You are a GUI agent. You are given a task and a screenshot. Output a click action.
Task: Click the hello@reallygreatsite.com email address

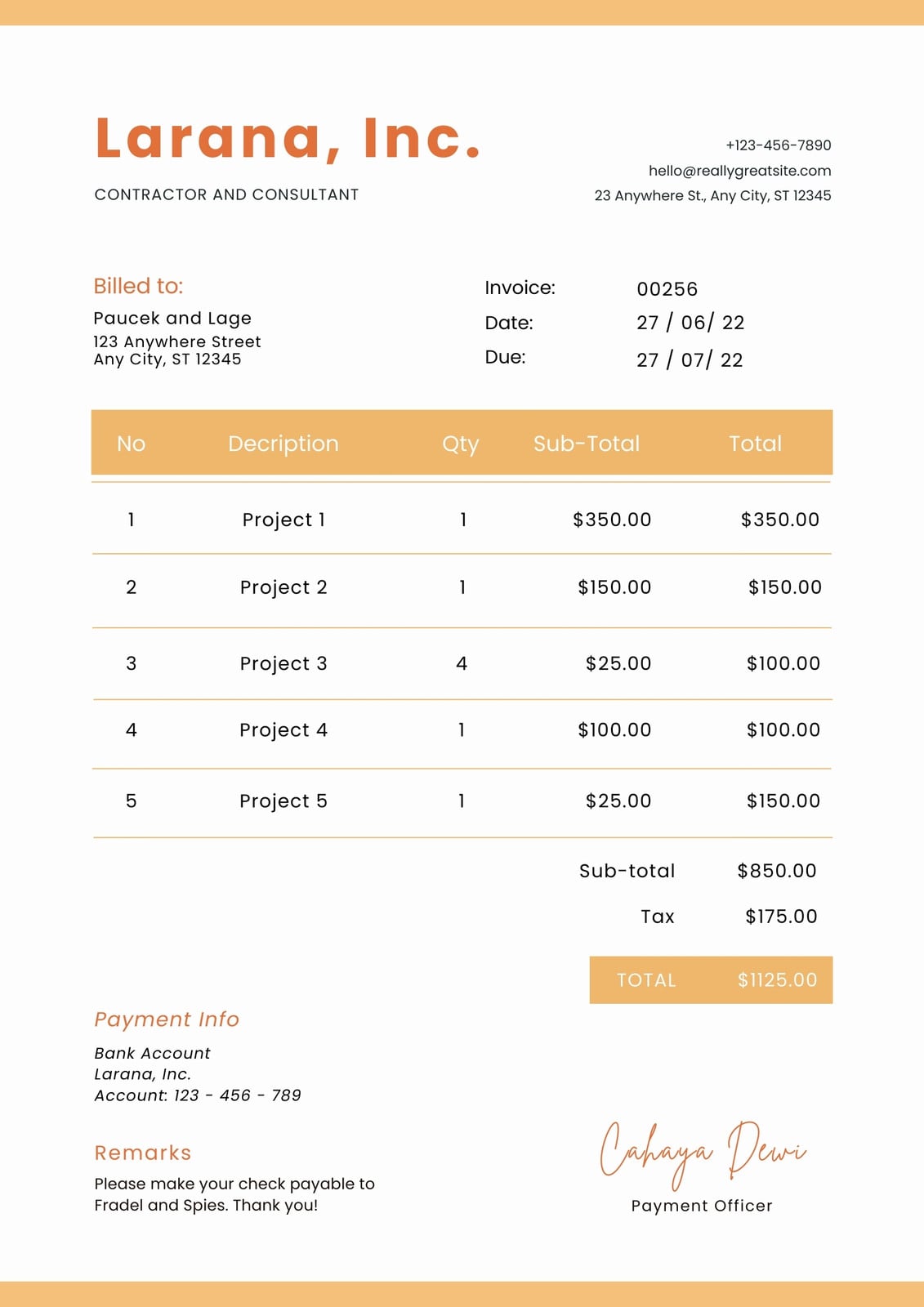739,171
